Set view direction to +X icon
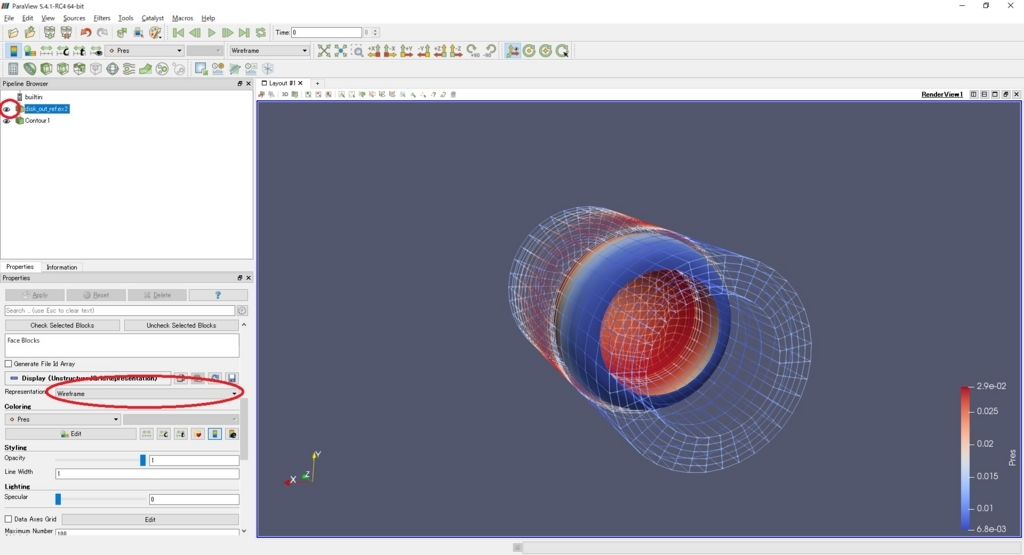This screenshot has width=1024, height=555. pos(374,51)
